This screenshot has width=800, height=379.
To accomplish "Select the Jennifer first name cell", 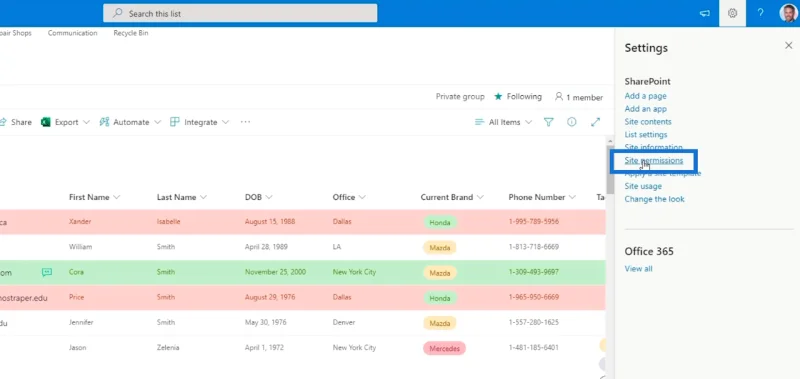I will coord(81,322).
